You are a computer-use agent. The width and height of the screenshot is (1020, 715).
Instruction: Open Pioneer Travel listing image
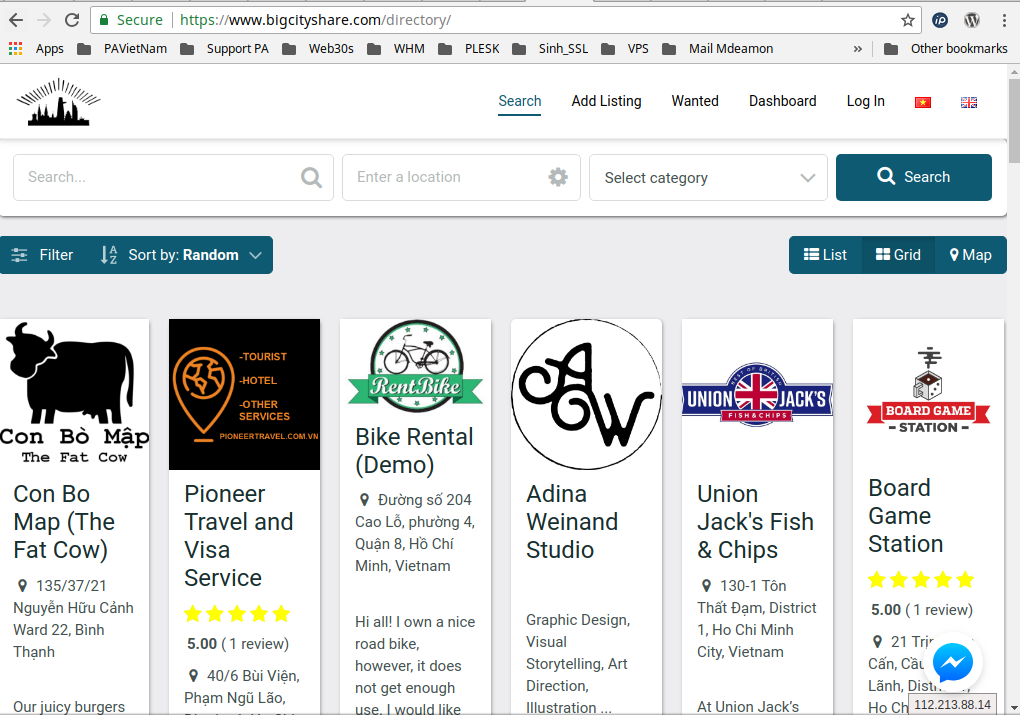click(245, 394)
